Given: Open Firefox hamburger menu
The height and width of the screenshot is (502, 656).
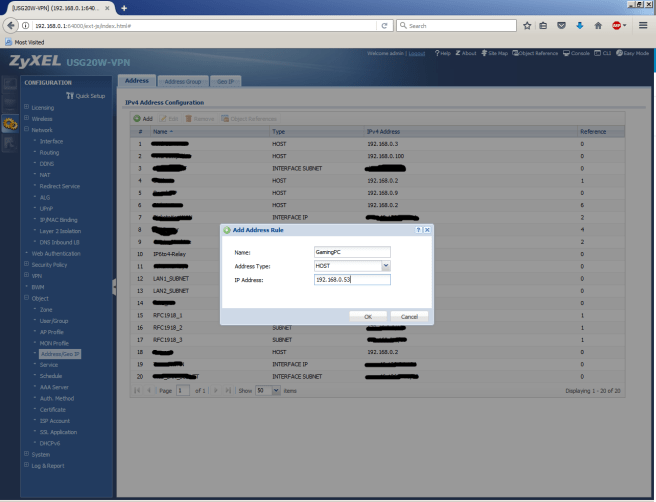Looking at the screenshot, I should tap(643, 24).
